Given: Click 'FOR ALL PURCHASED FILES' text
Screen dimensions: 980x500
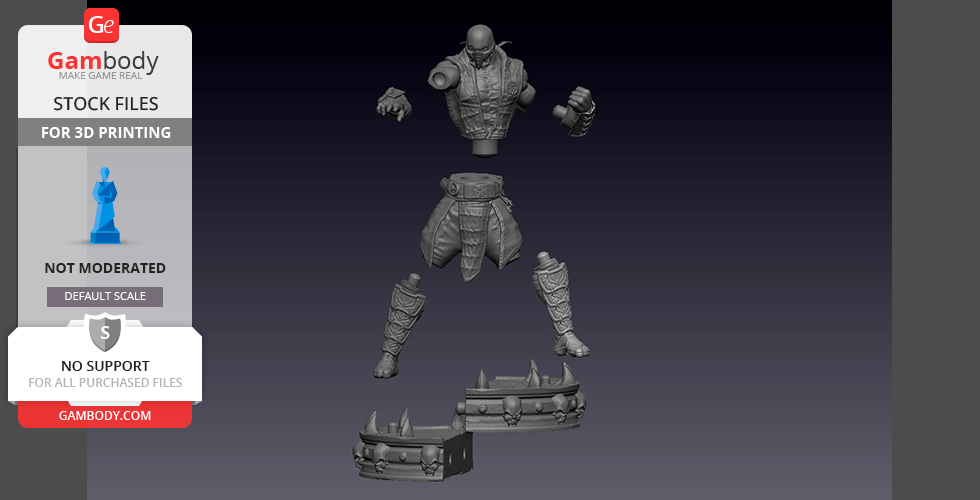Looking at the screenshot, I should click(x=105, y=383).
